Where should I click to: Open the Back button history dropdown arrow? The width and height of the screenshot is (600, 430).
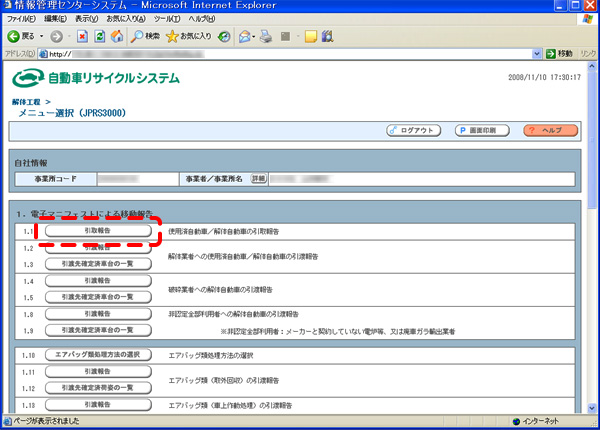[x=41, y=36]
